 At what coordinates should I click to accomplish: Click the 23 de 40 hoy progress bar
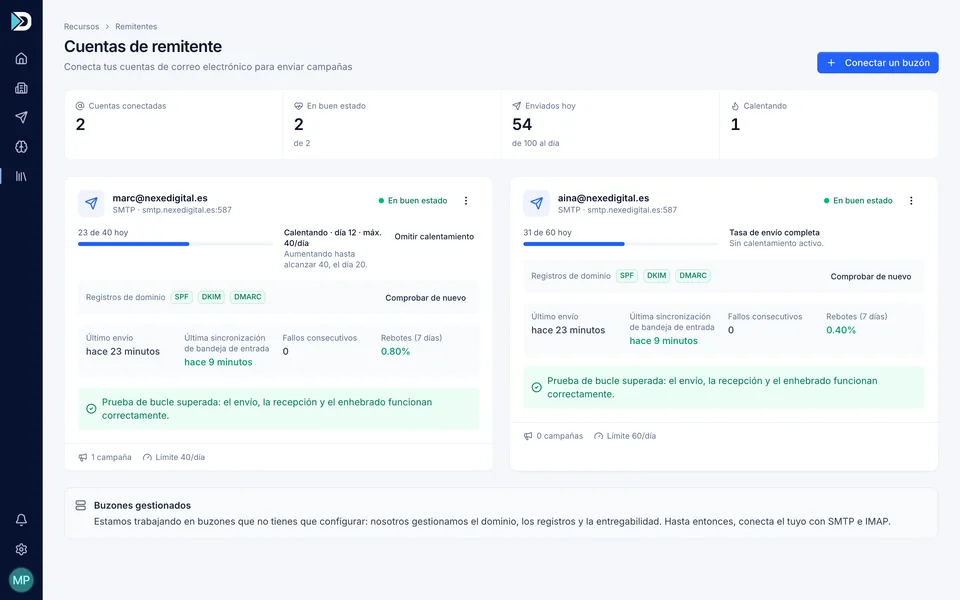pos(175,244)
